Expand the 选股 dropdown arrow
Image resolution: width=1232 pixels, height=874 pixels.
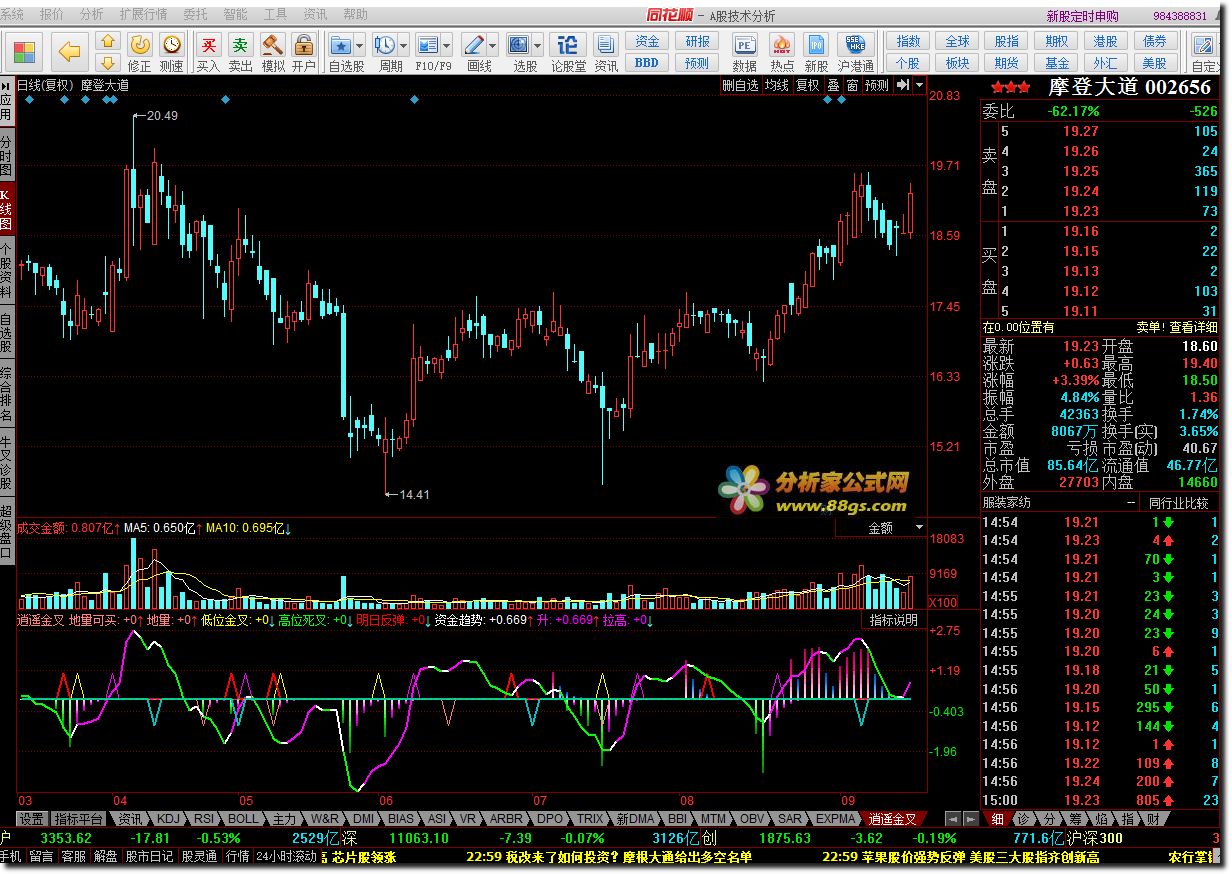tap(537, 46)
